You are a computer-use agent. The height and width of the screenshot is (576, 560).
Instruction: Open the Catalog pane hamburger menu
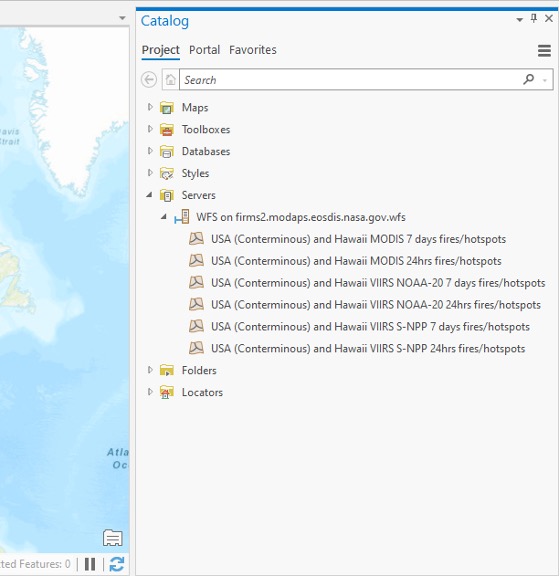(544, 50)
